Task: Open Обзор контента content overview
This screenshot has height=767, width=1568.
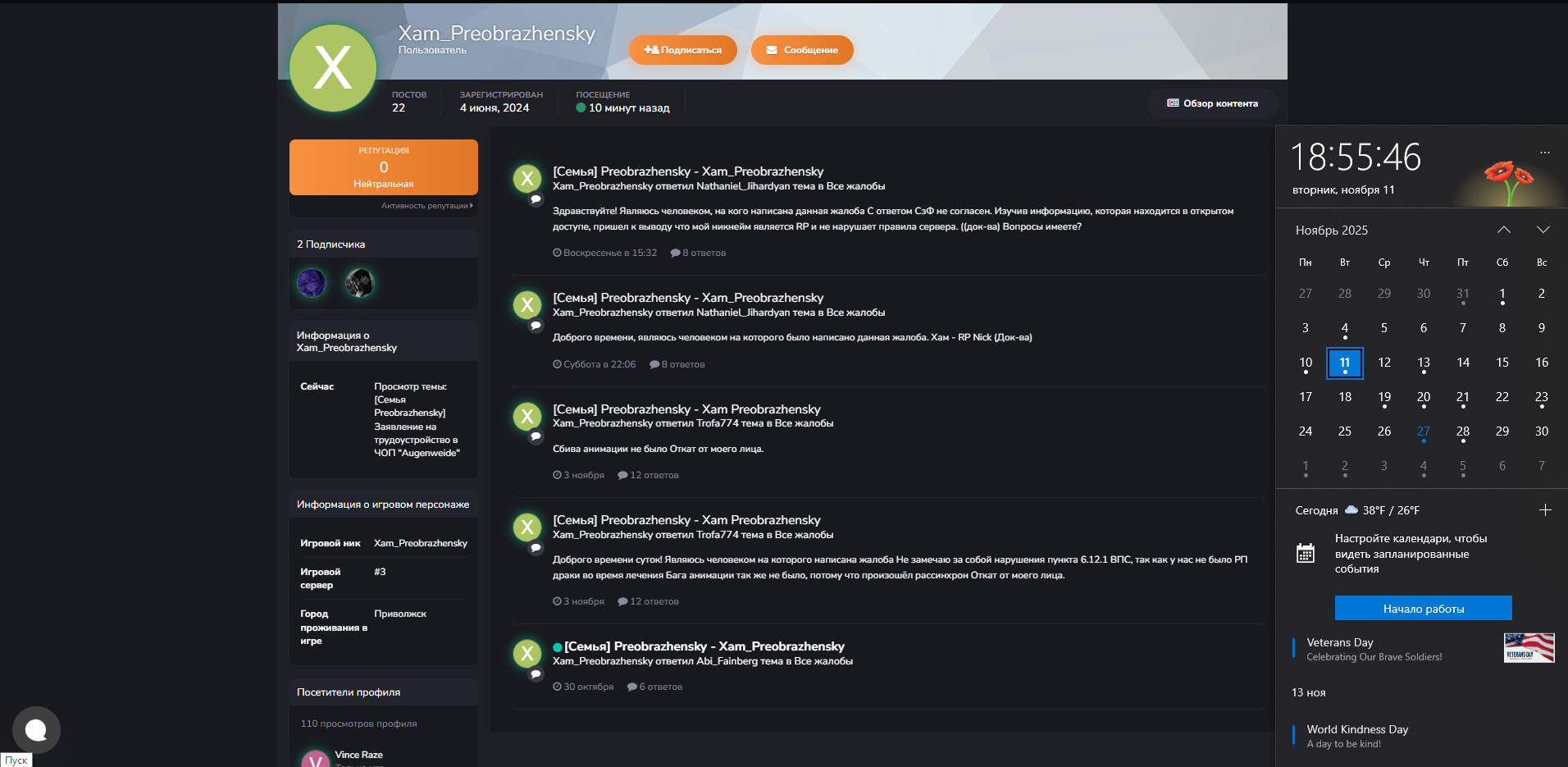Action: click(1212, 103)
